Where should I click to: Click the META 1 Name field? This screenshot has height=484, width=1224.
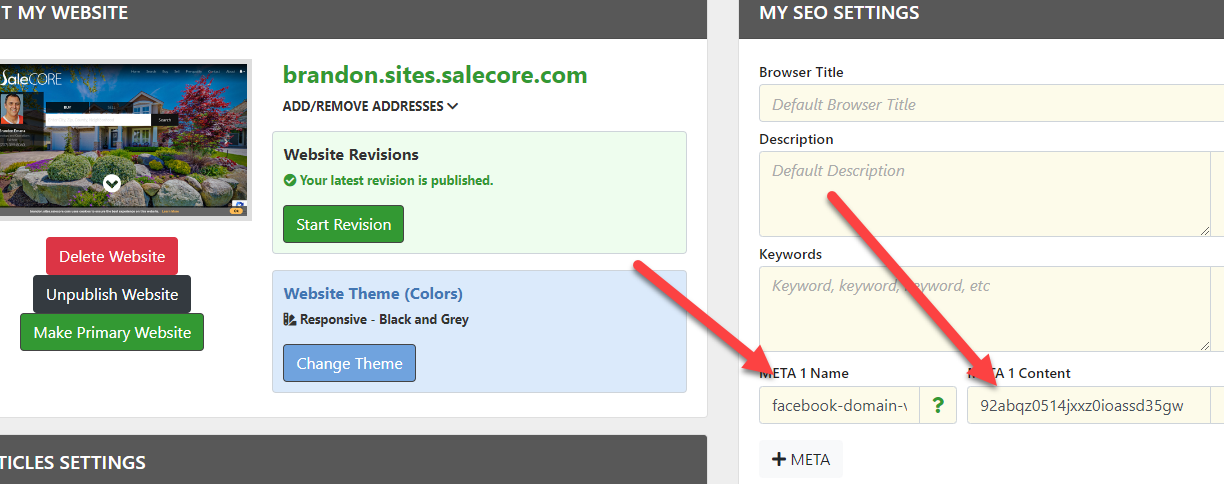[x=839, y=406]
